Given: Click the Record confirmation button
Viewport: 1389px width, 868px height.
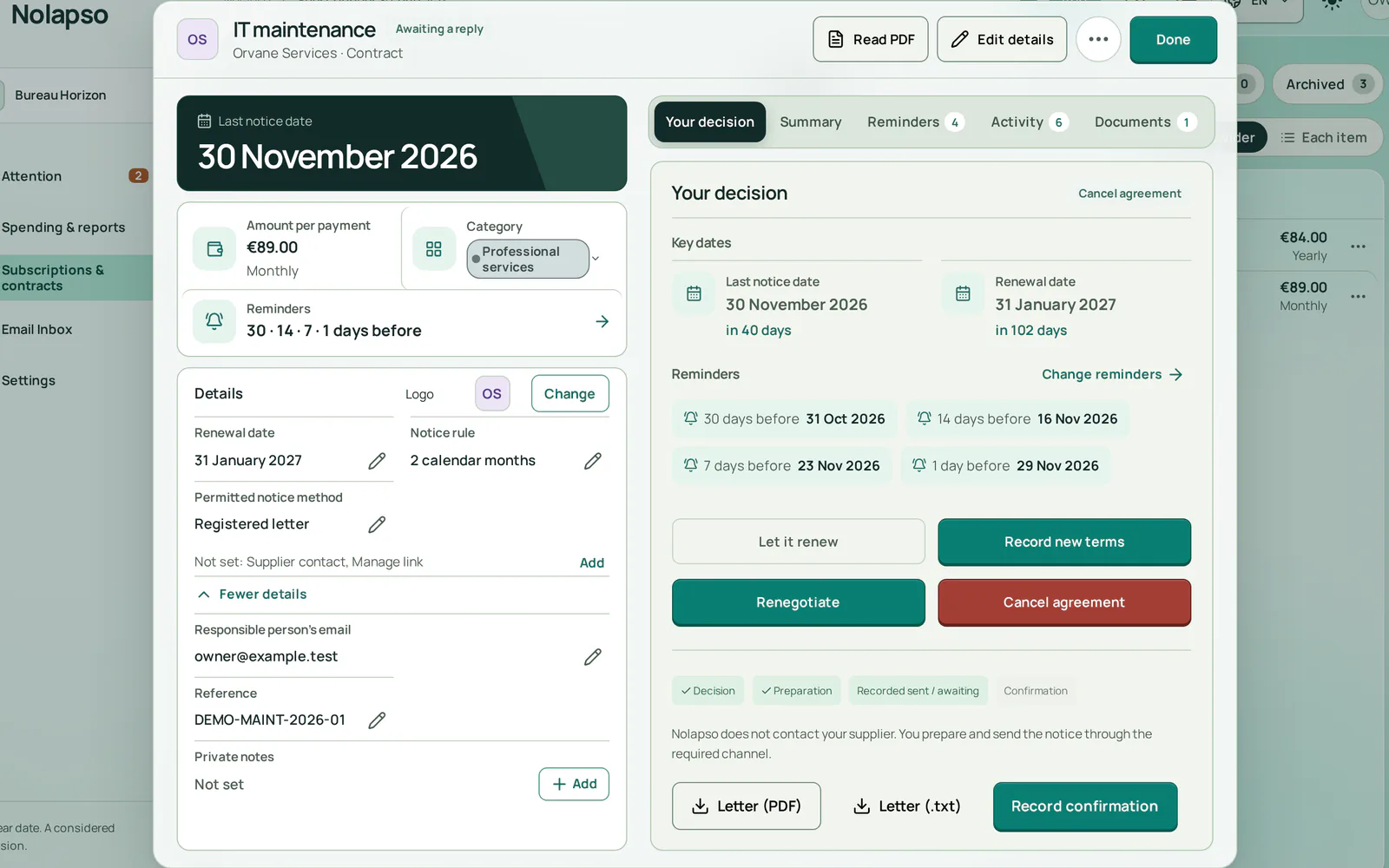Looking at the screenshot, I should click(1085, 807).
